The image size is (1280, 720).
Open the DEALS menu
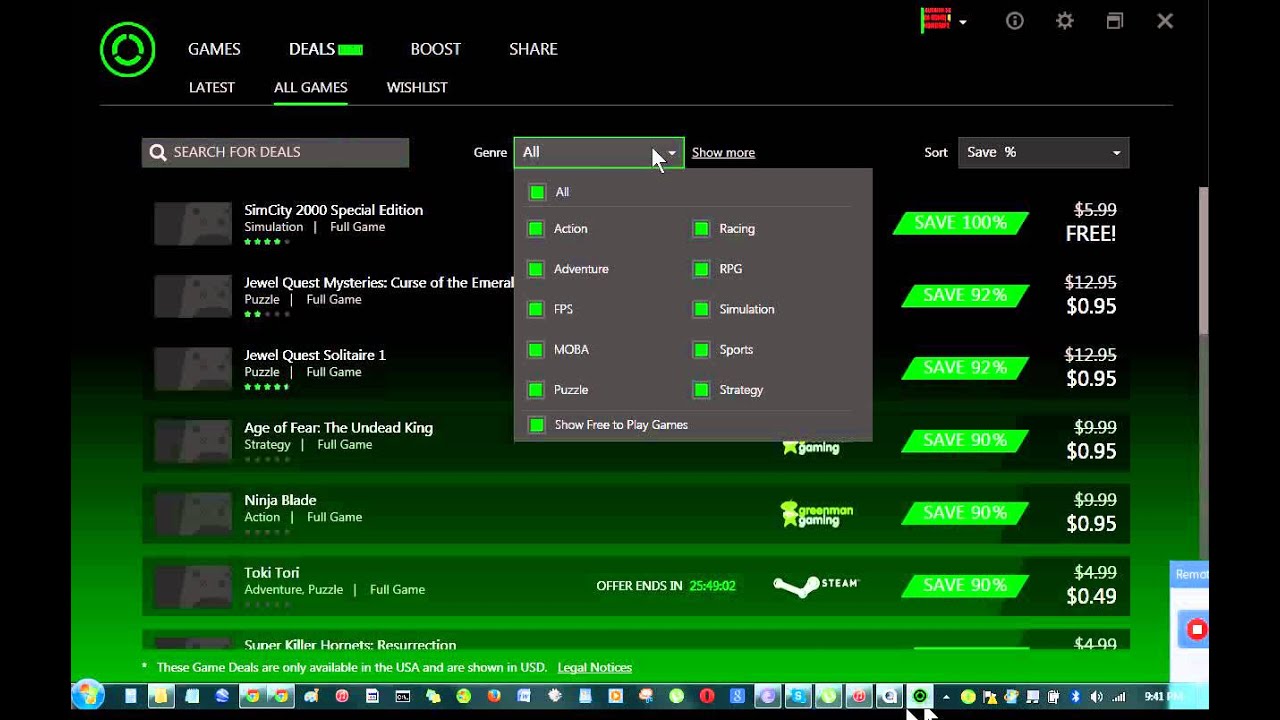(x=311, y=49)
